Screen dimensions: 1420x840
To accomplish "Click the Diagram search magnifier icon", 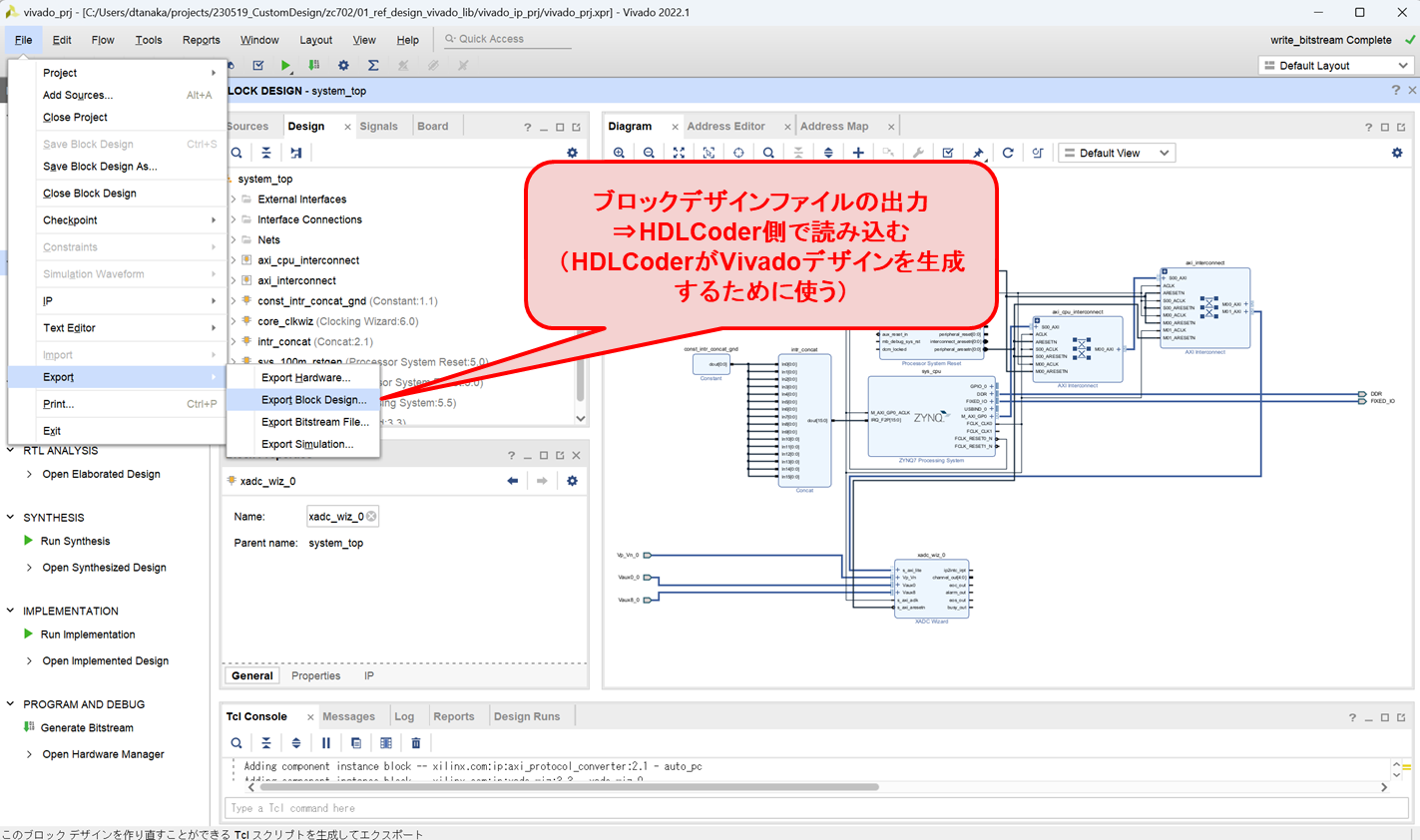I will pos(768,153).
